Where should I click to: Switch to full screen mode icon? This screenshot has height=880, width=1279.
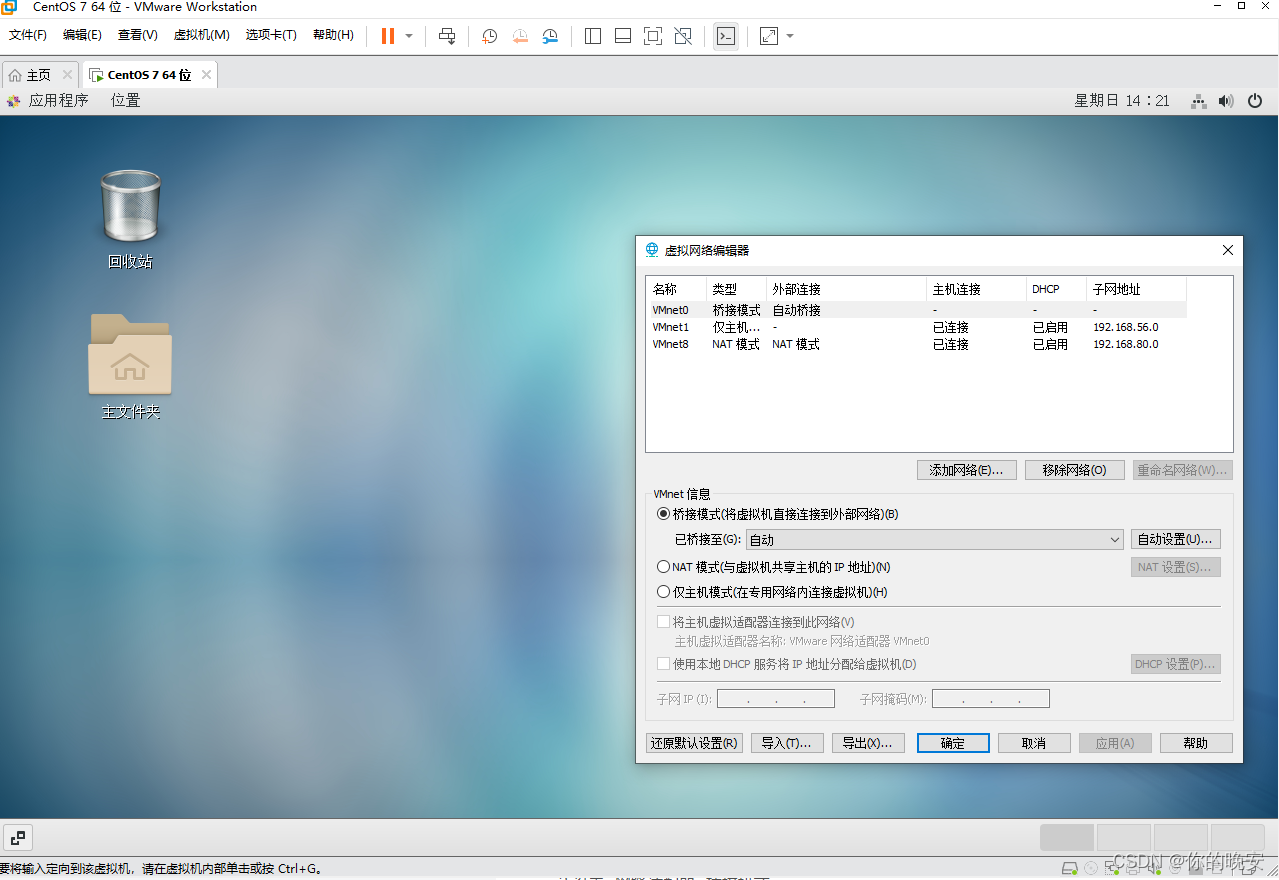coord(653,36)
